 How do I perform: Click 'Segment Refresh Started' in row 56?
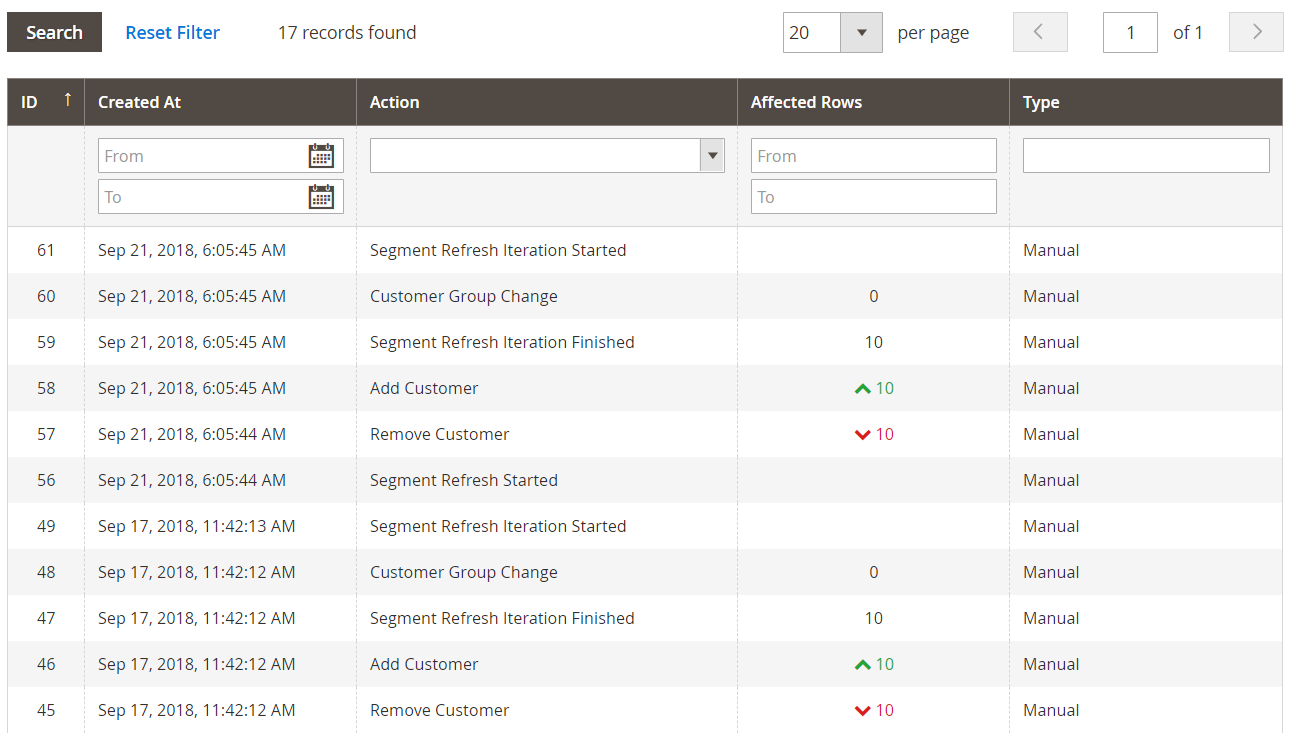464,480
